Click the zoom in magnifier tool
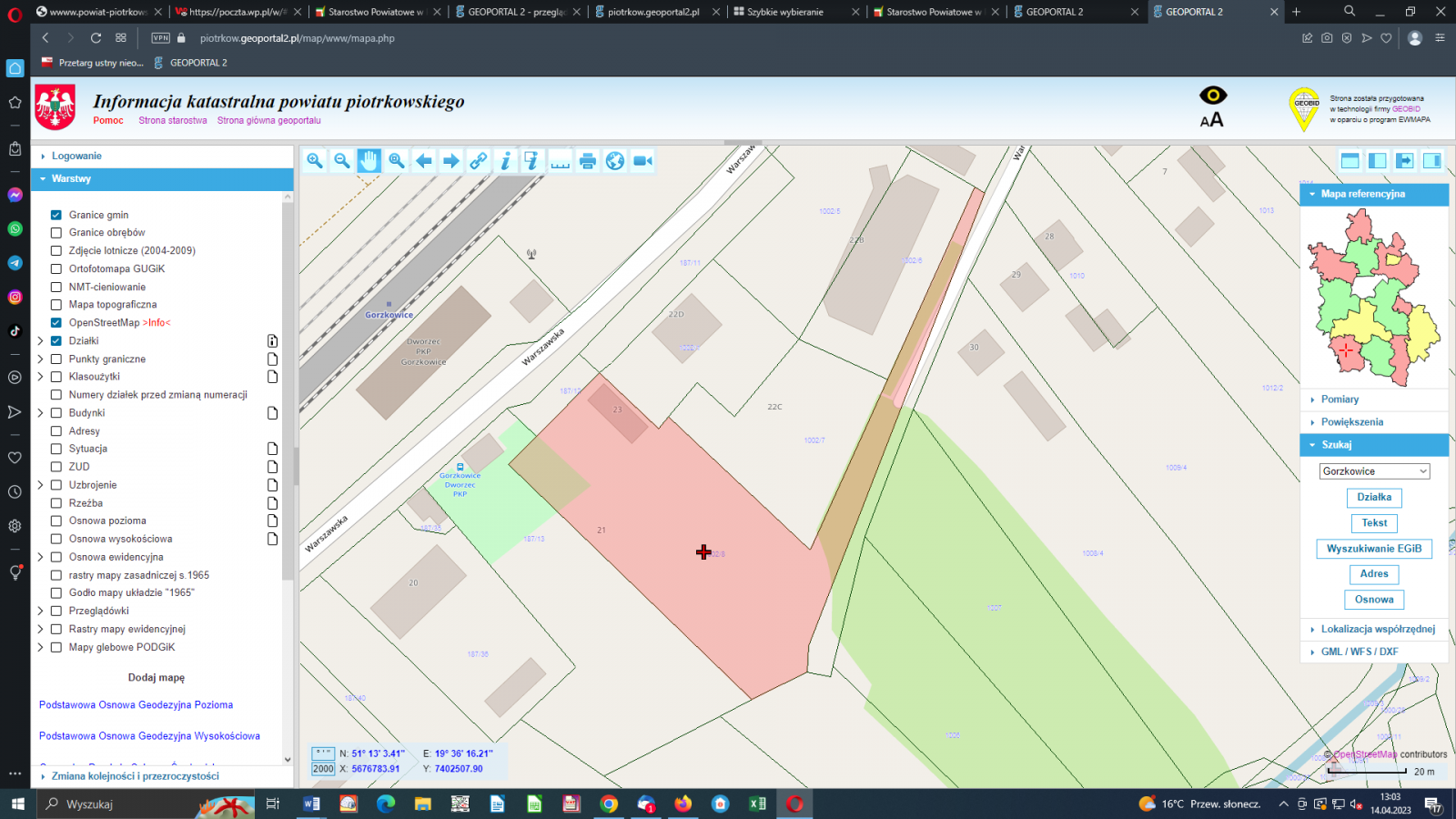This screenshot has height=819, width=1456. point(315,161)
